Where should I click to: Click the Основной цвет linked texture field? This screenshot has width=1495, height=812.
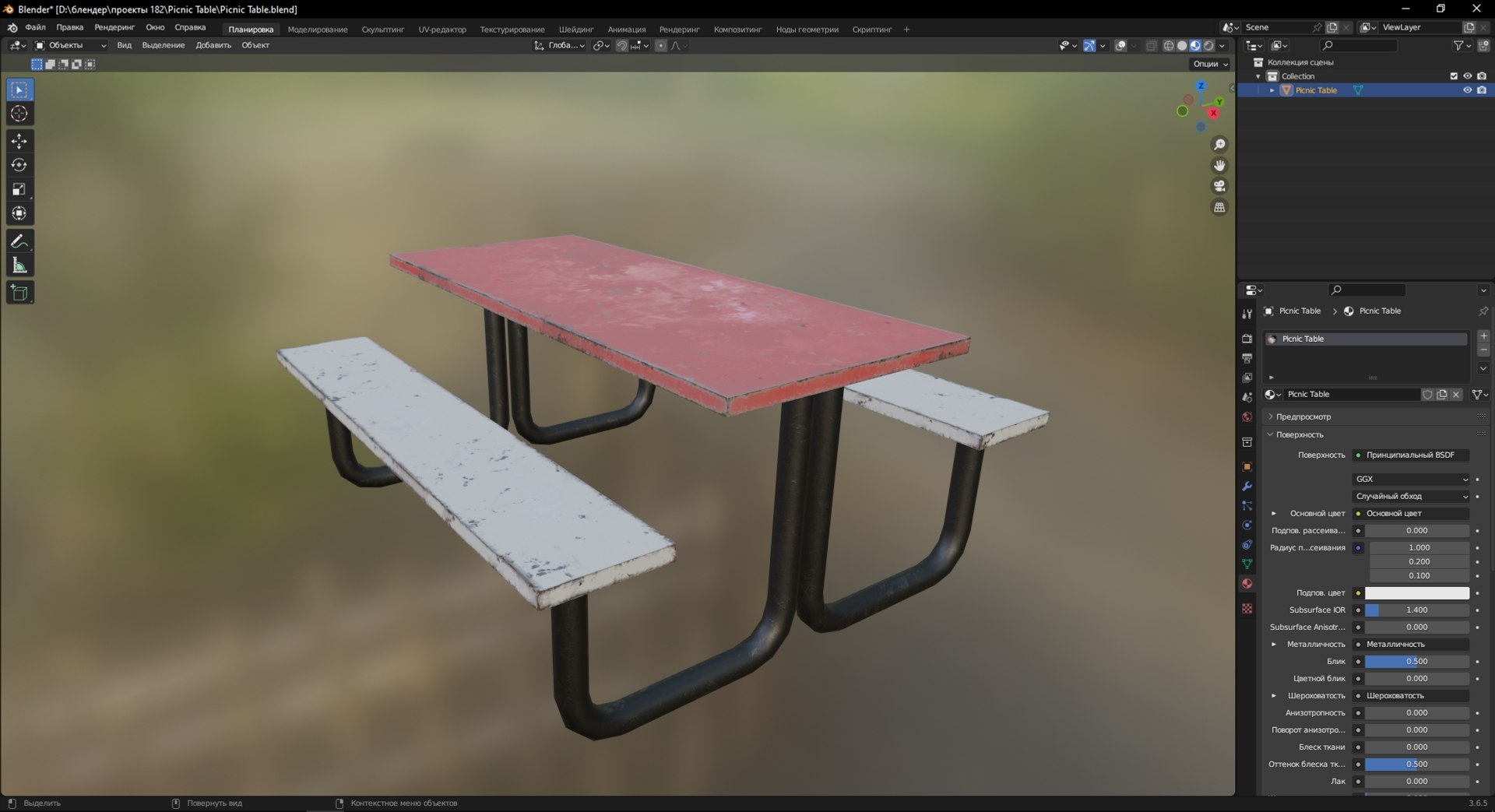click(x=1411, y=513)
